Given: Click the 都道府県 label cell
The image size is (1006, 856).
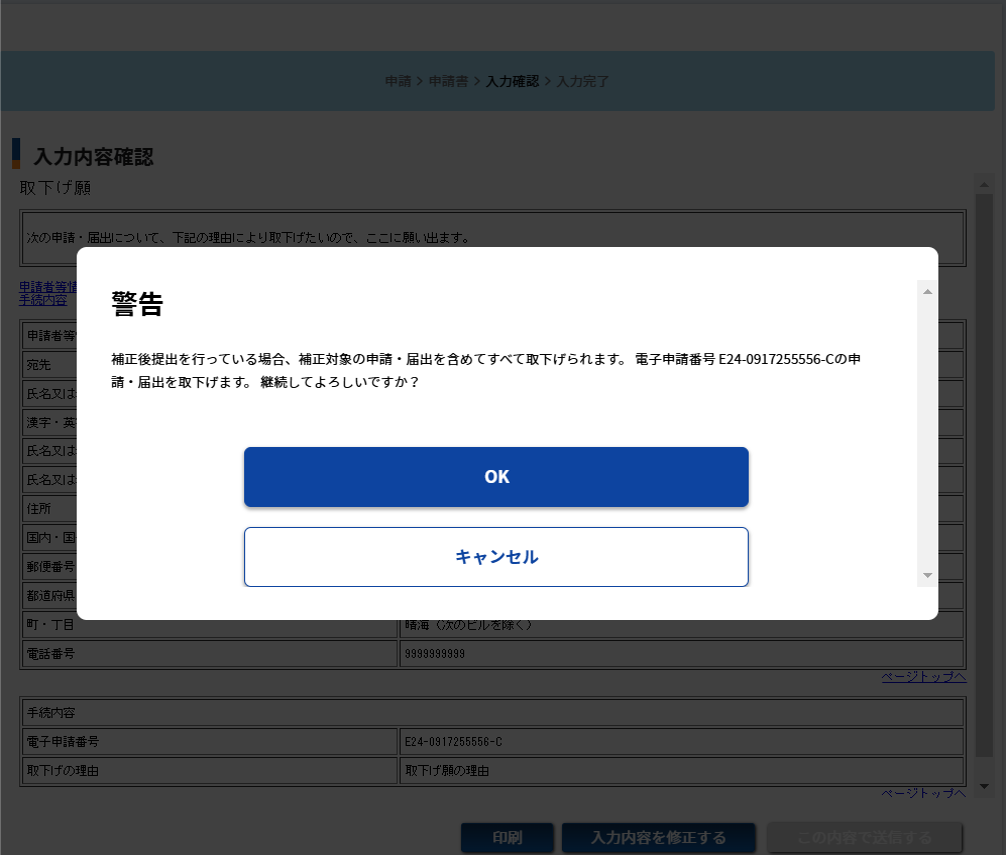Looking at the screenshot, I should click(50, 595).
